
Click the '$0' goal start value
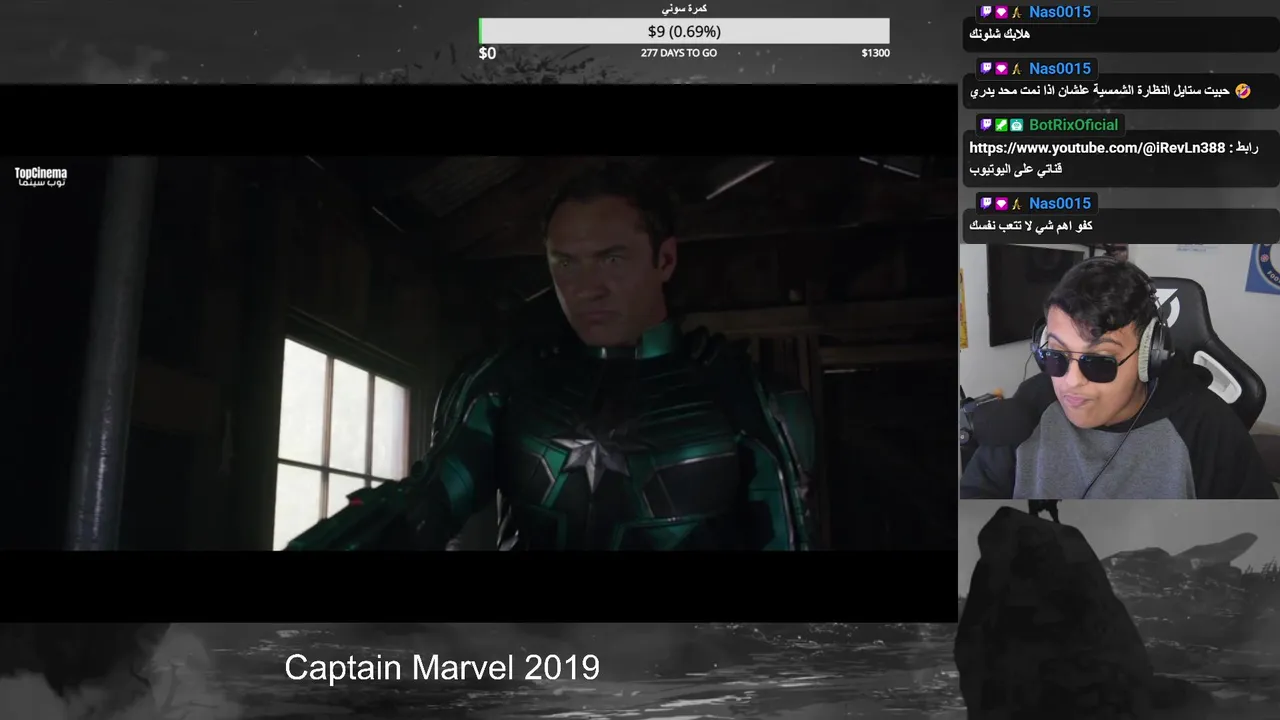click(487, 53)
